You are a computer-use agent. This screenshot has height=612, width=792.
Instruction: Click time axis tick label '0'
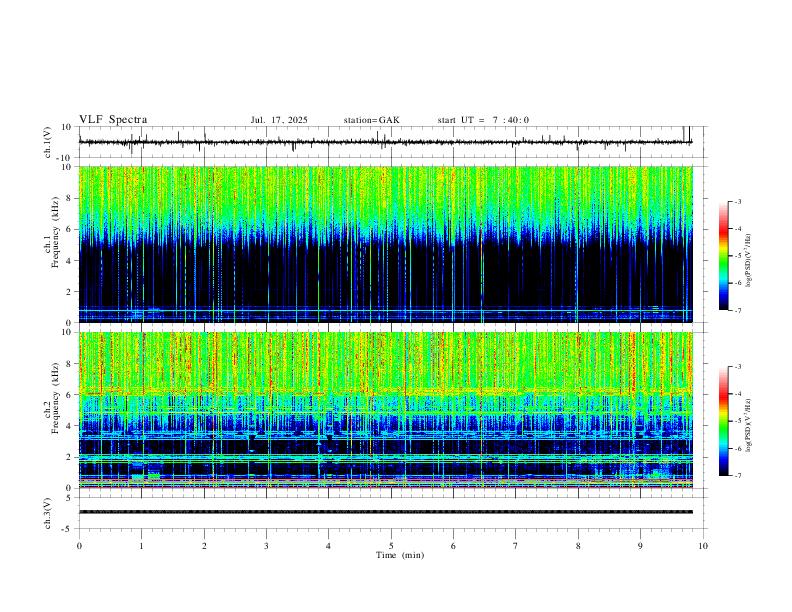coord(79,546)
